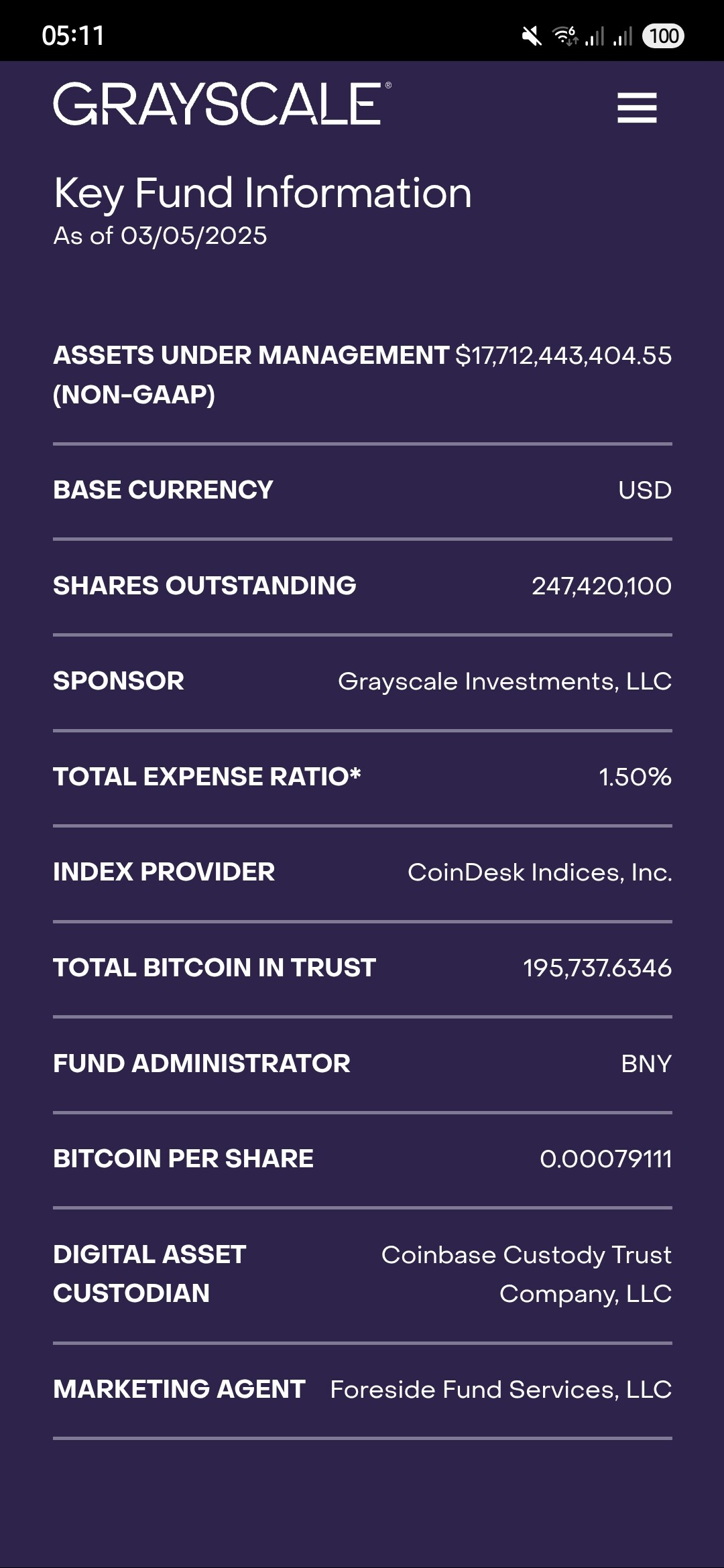
Task: Tap CoinDesk Indices, Inc. provider name
Action: tap(540, 872)
